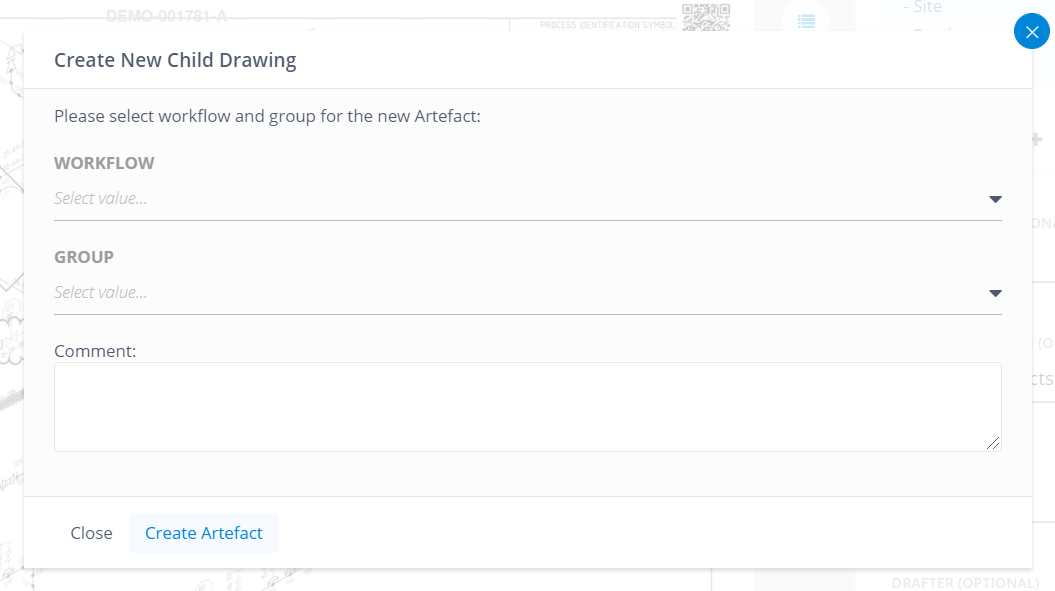Click the 'Comment:' label
Screen dimensions: 1055x591
pos(95,351)
